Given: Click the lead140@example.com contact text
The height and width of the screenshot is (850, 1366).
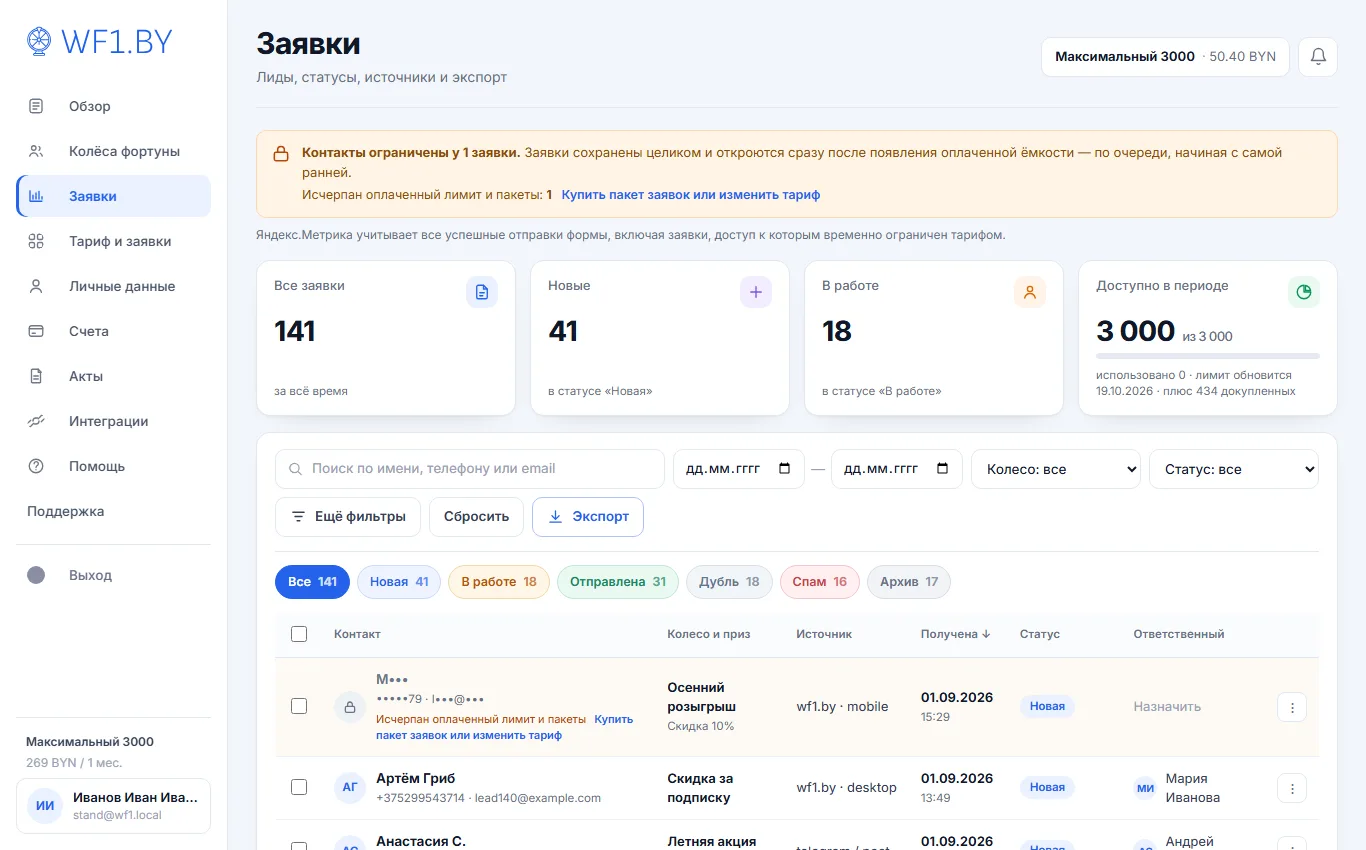Looking at the screenshot, I should [538, 798].
